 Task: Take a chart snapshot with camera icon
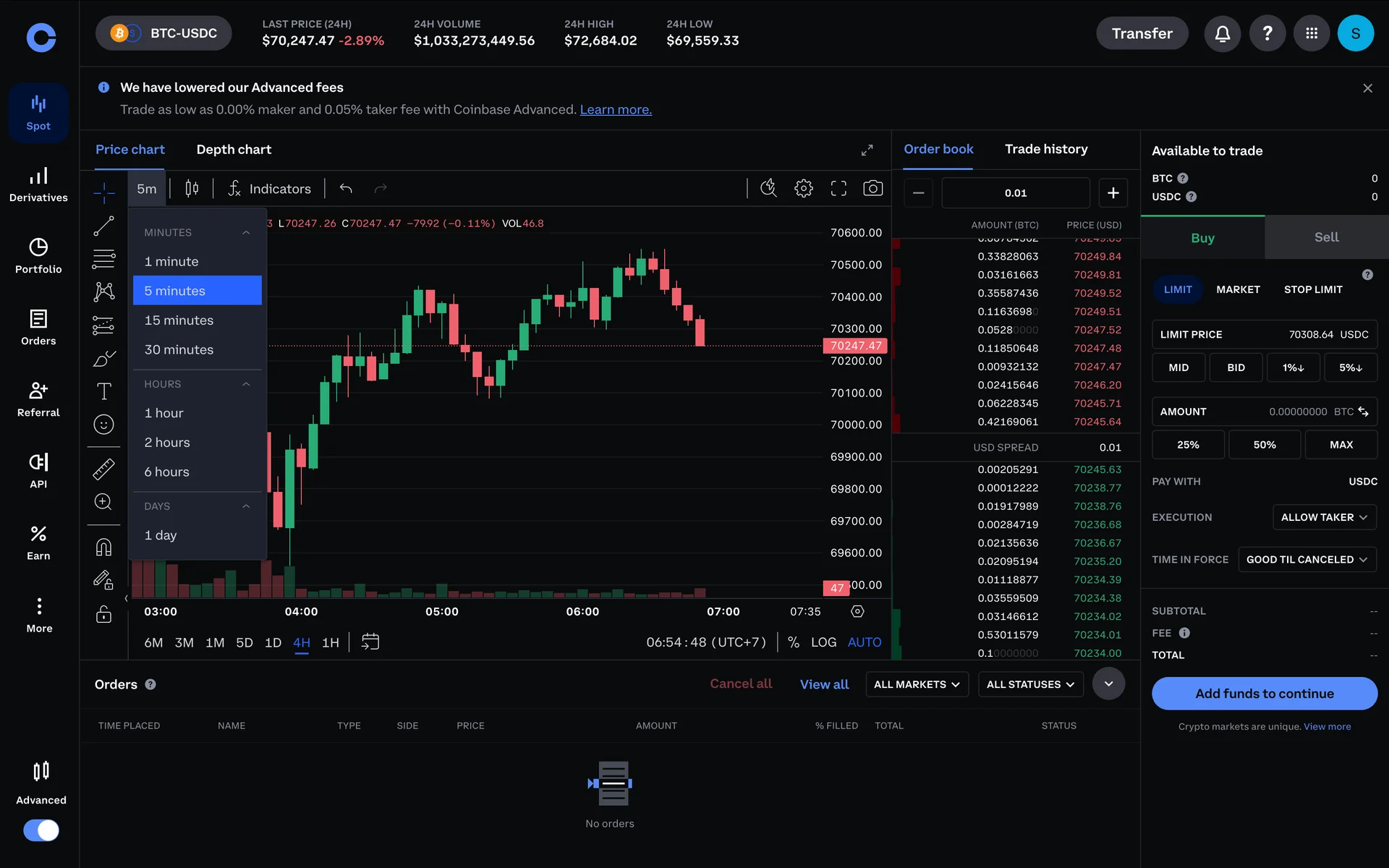point(872,189)
